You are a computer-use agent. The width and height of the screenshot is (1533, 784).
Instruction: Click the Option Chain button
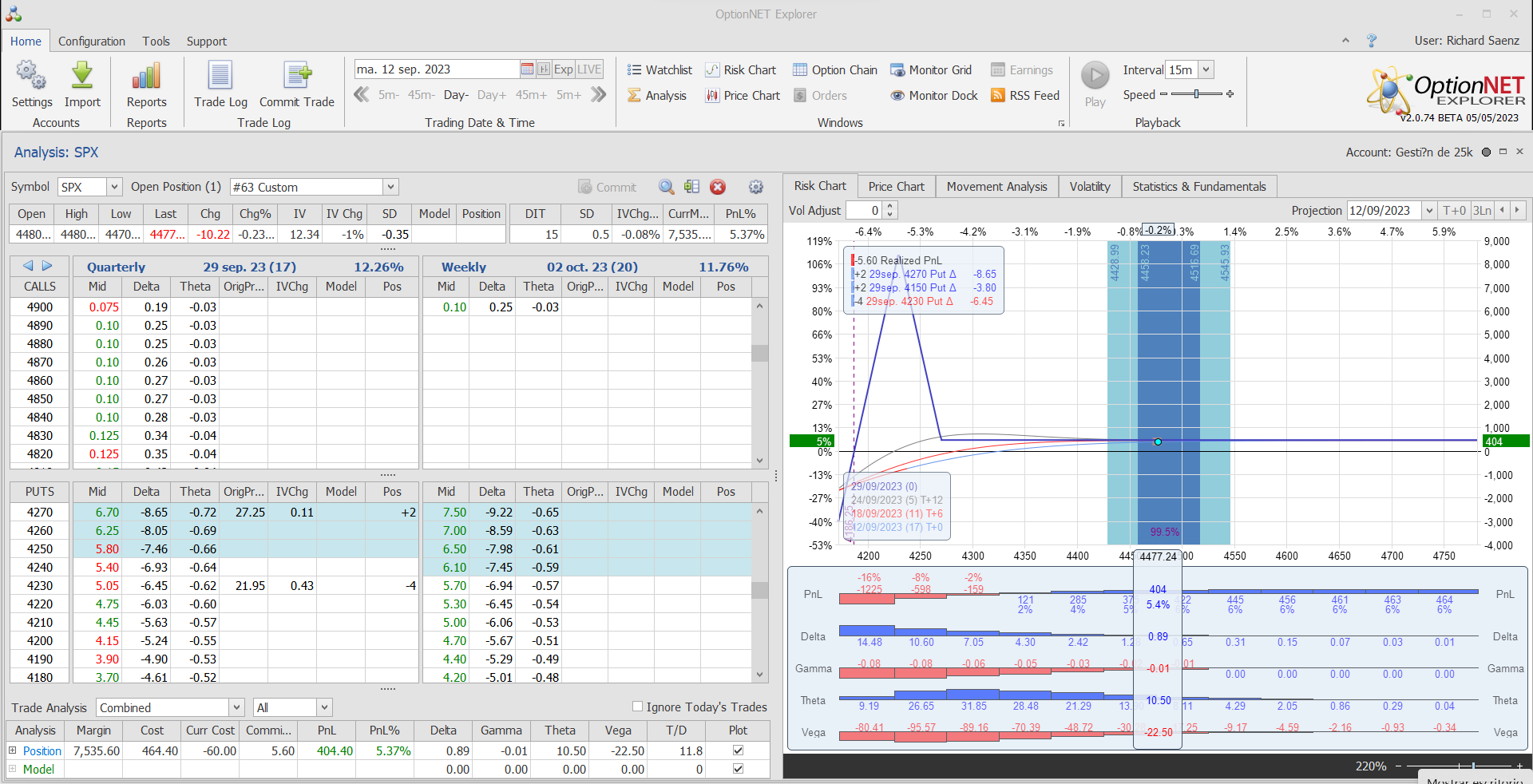click(835, 70)
